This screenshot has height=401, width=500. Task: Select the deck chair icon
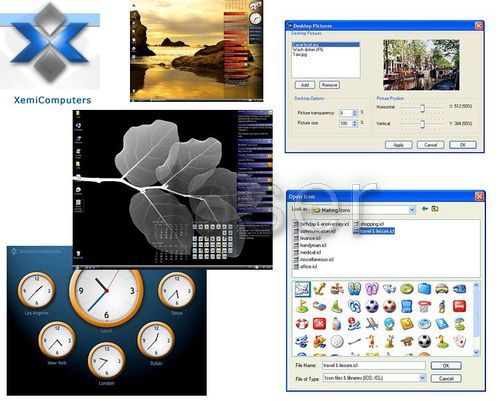pyautogui.click(x=372, y=324)
